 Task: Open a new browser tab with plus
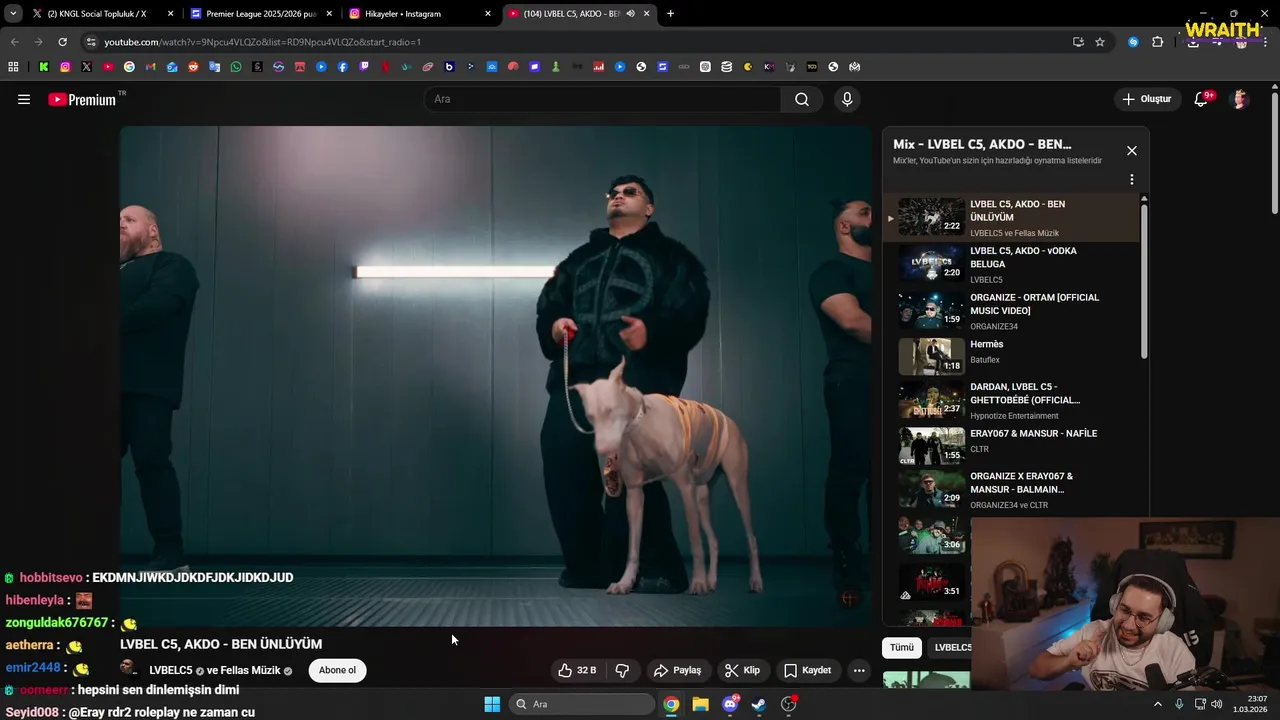[x=670, y=14]
